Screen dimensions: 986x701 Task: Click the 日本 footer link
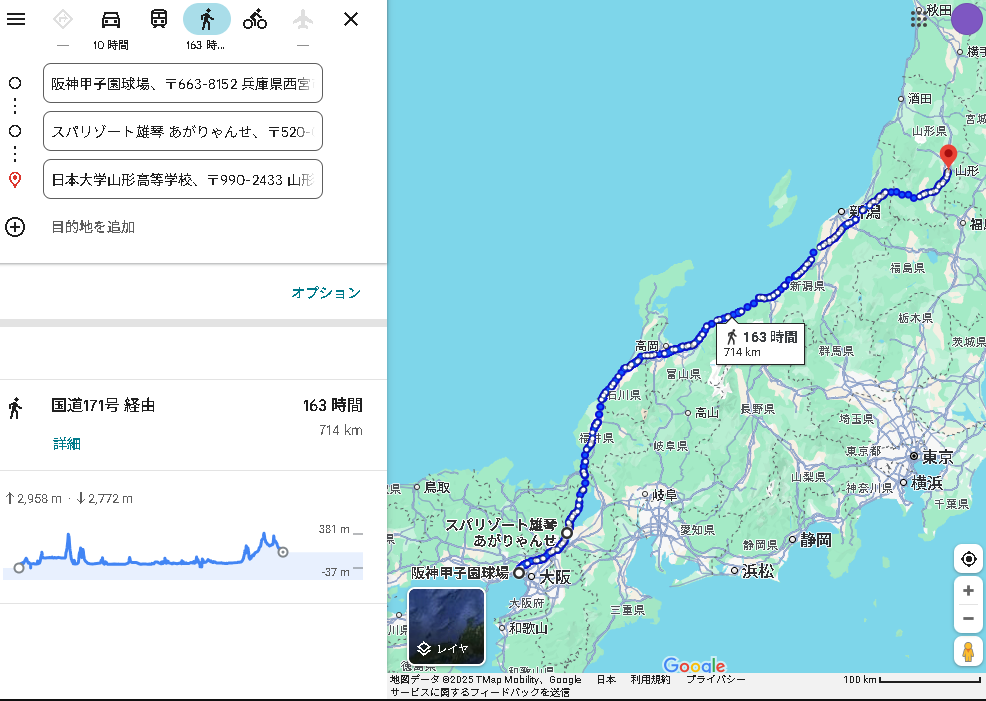tap(606, 680)
